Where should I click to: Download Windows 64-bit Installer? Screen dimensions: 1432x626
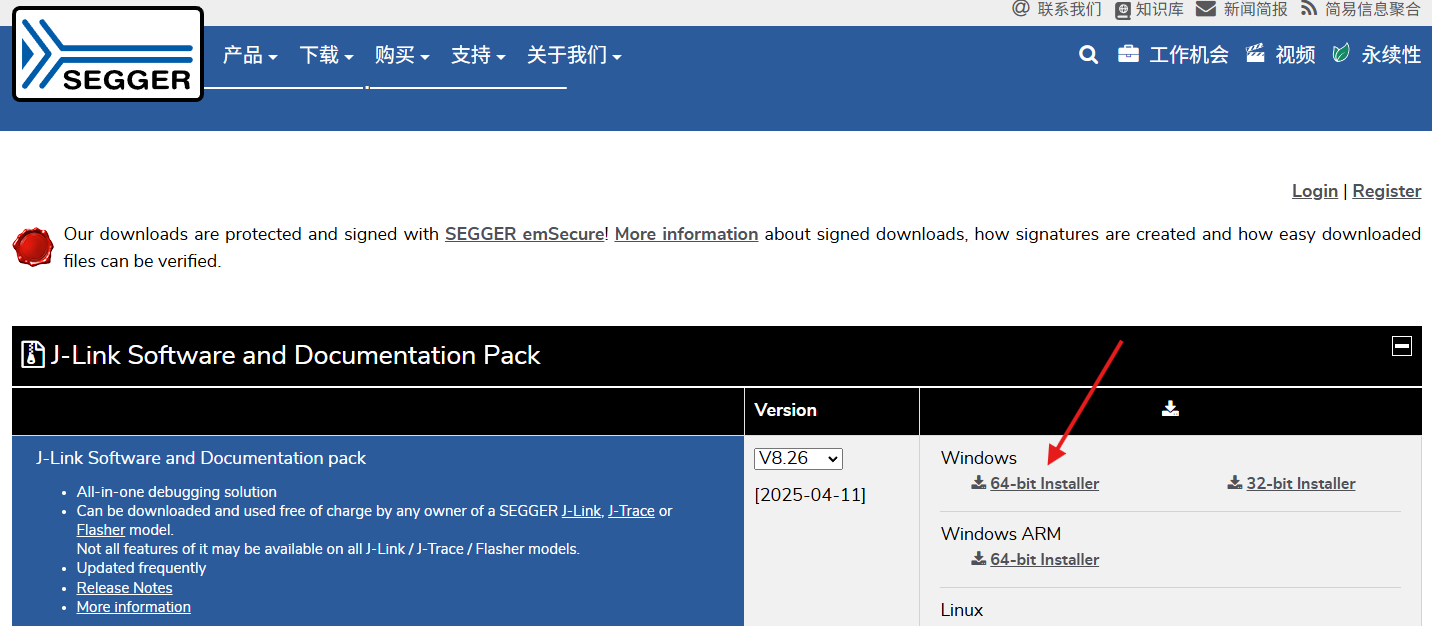pos(1045,483)
